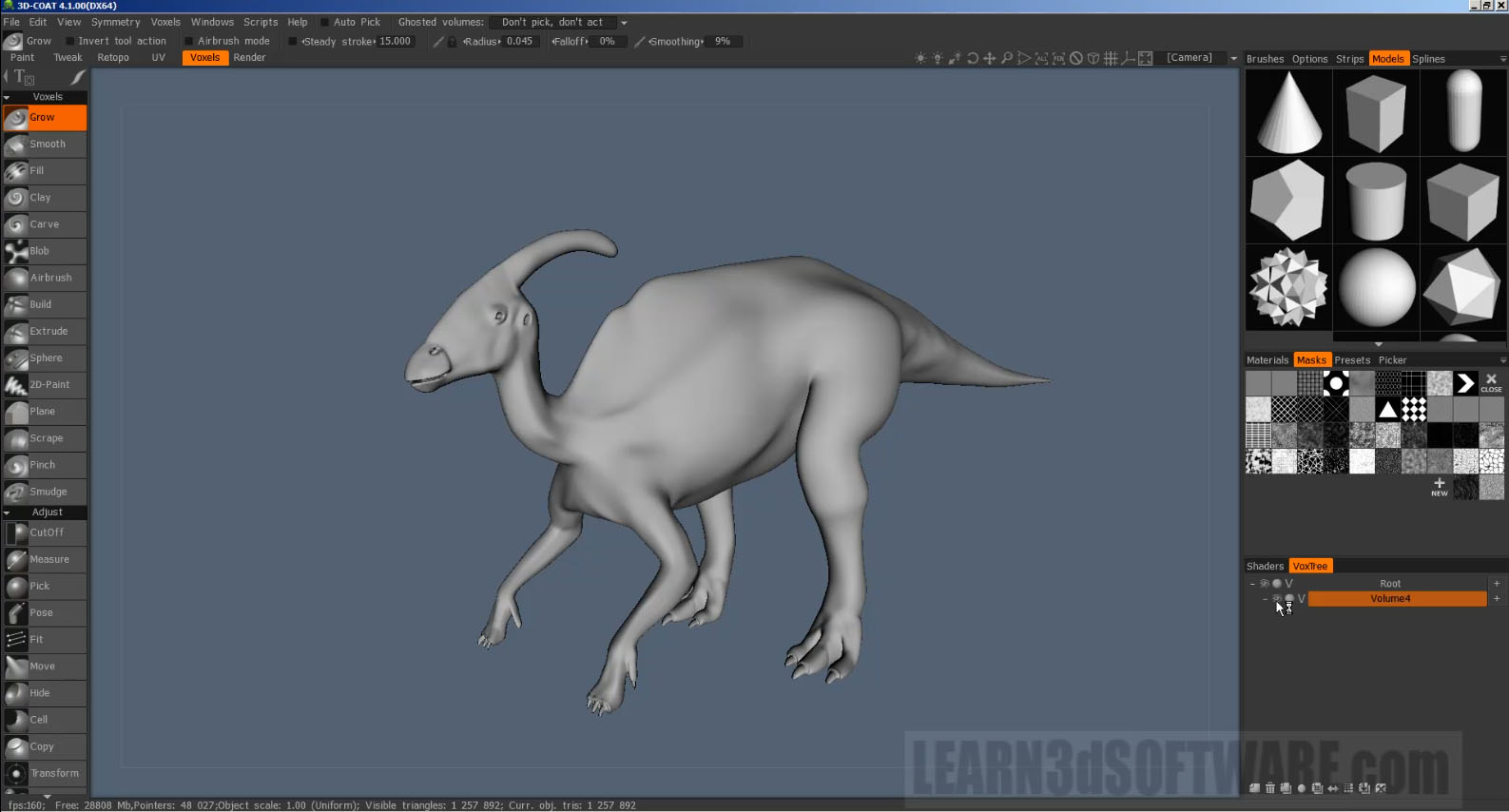The width and height of the screenshot is (1509, 812).
Task: Open the Windows menu
Action: (x=212, y=22)
